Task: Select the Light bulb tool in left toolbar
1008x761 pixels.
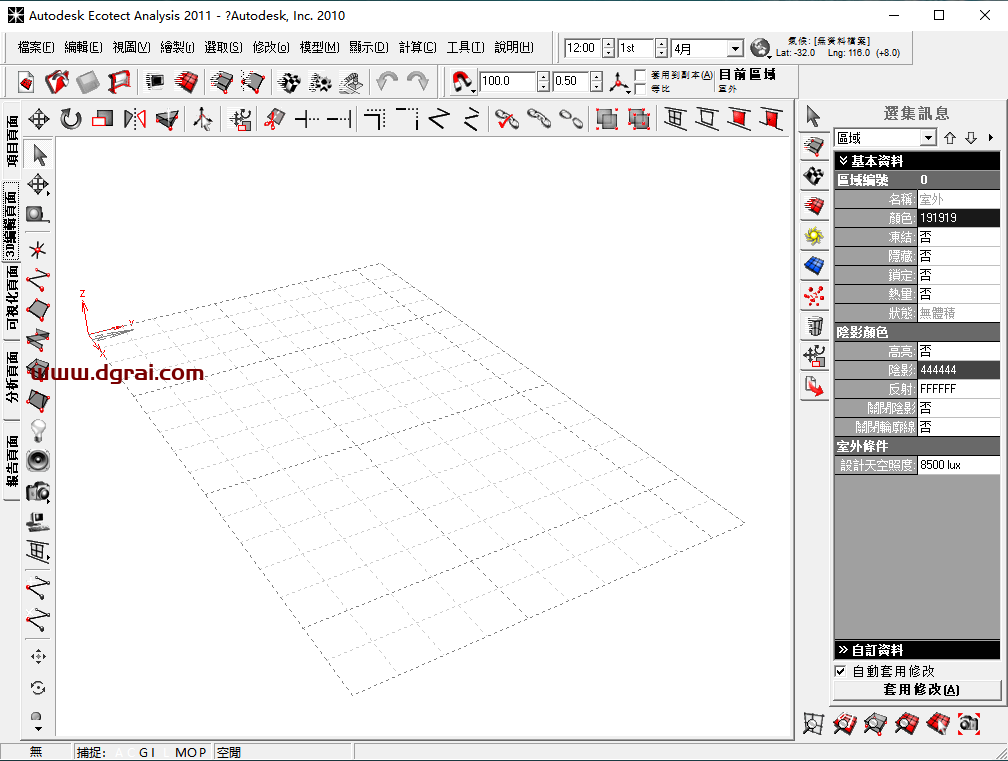Action: point(38,430)
